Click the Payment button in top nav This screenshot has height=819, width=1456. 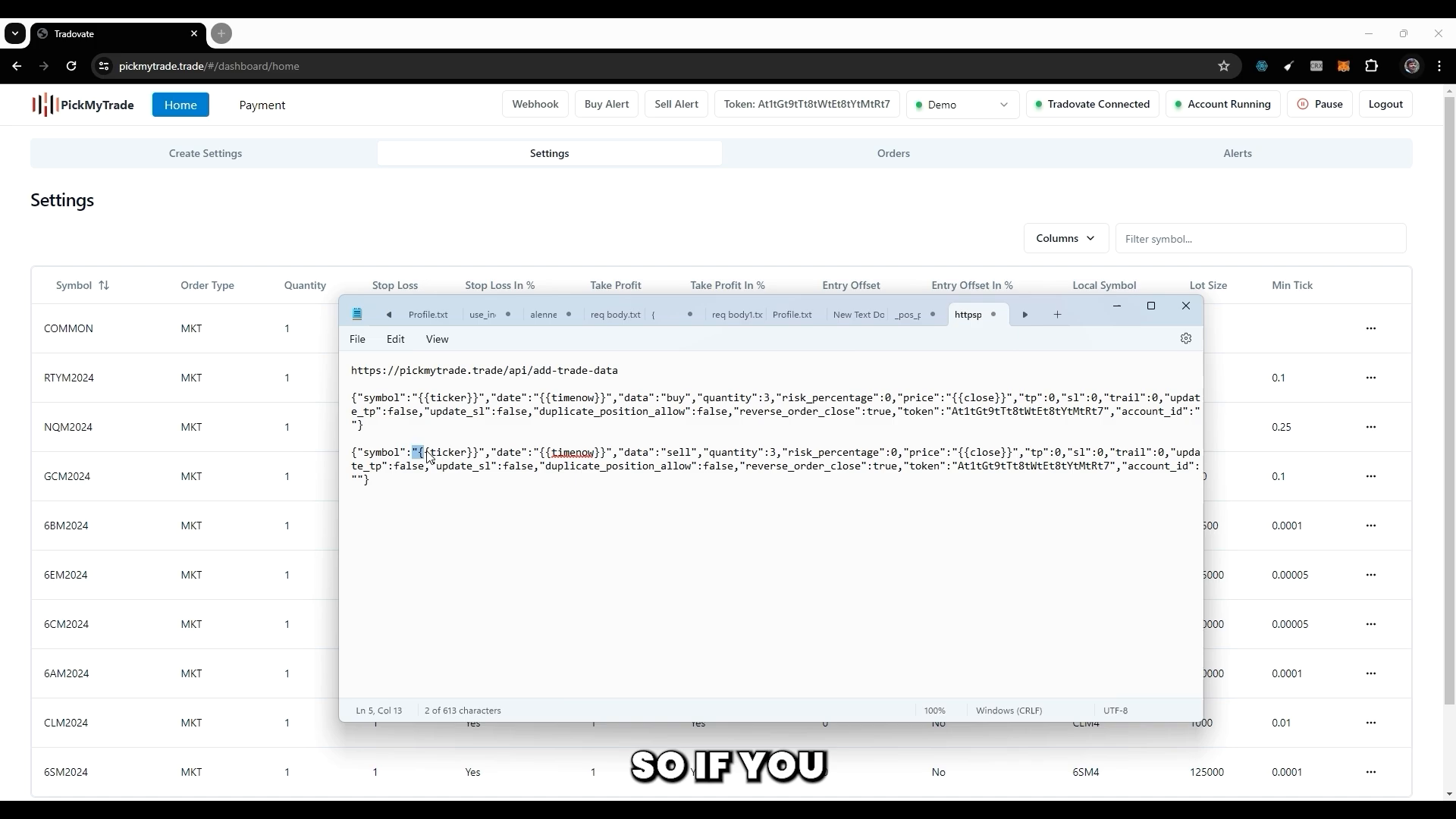click(x=262, y=104)
